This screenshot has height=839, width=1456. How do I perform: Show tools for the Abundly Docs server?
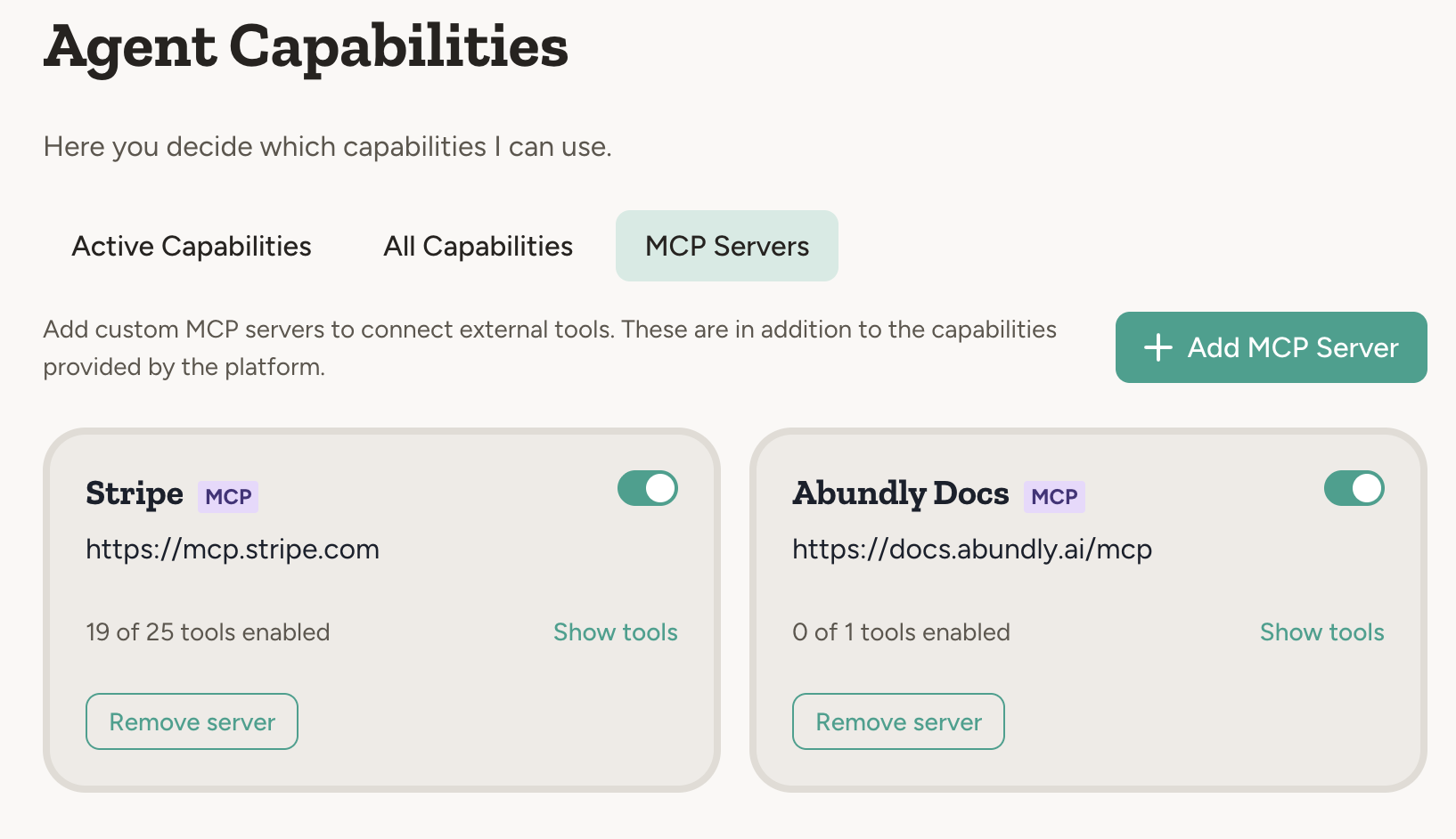(x=1321, y=632)
